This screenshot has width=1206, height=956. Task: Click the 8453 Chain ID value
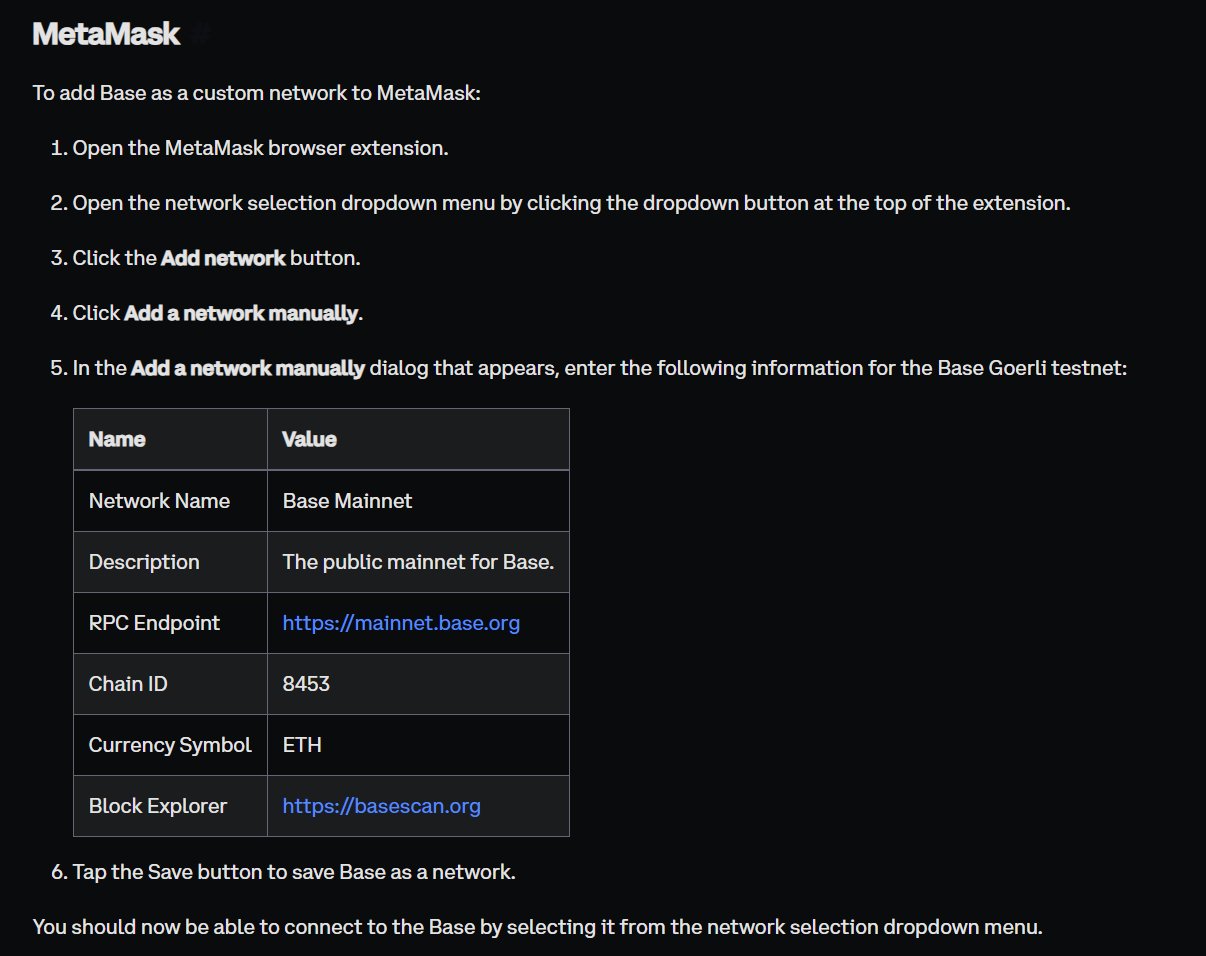click(x=306, y=684)
